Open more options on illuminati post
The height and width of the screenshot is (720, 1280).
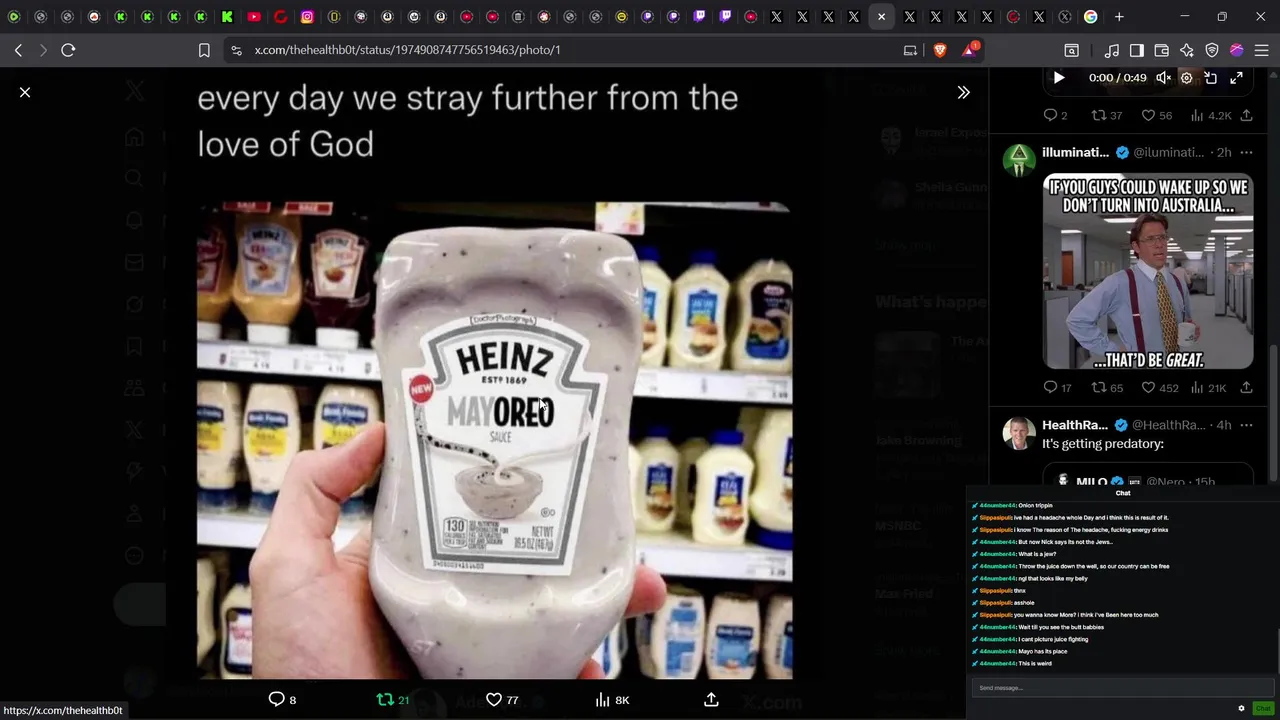(x=1246, y=152)
